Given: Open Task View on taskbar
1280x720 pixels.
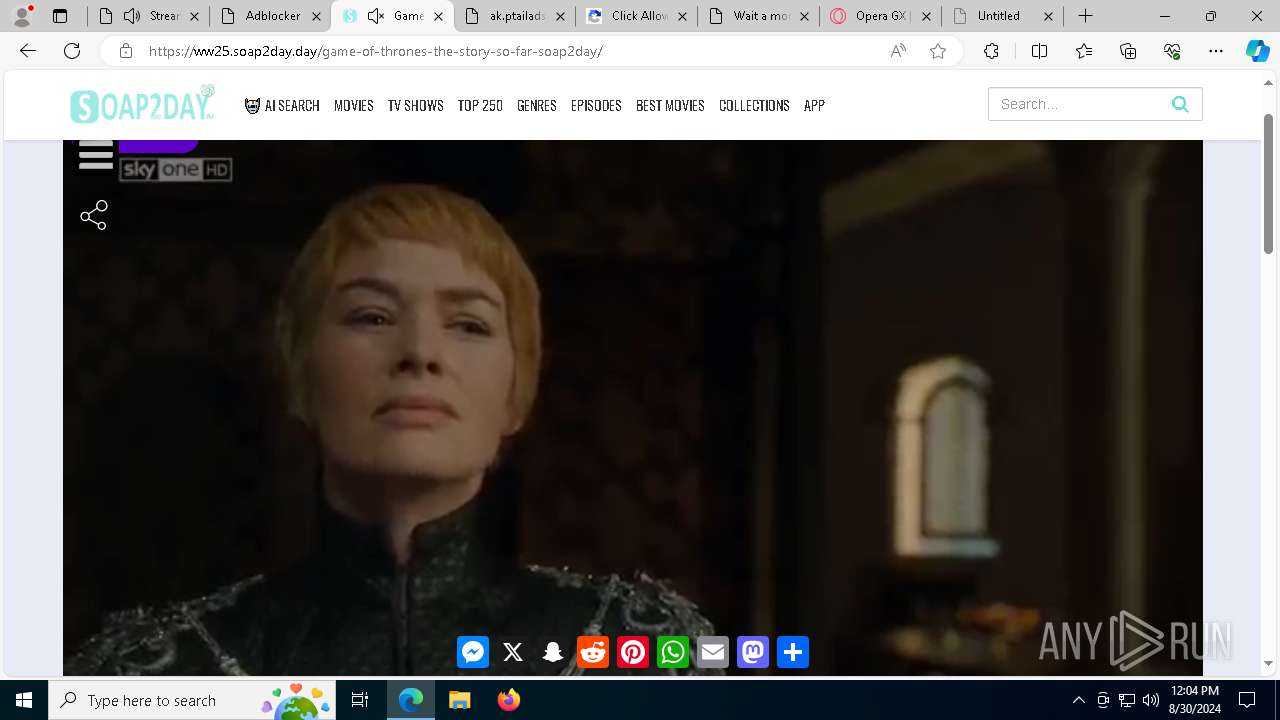Looking at the screenshot, I should coord(360,700).
